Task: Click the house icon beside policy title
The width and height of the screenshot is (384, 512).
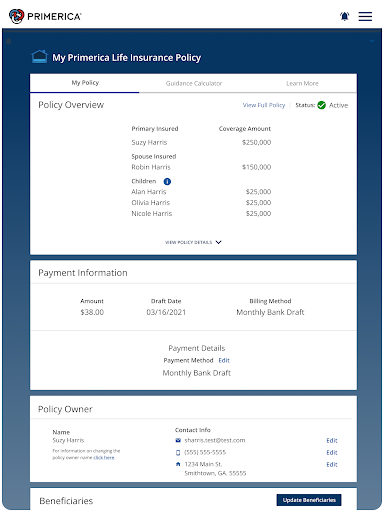Action: (39, 56)
